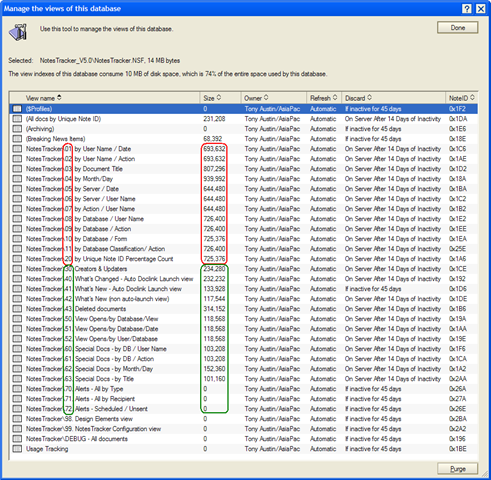Screen dimensions: 491x480
Task: Sort by Refresh column header
Action: coord(324,98)
